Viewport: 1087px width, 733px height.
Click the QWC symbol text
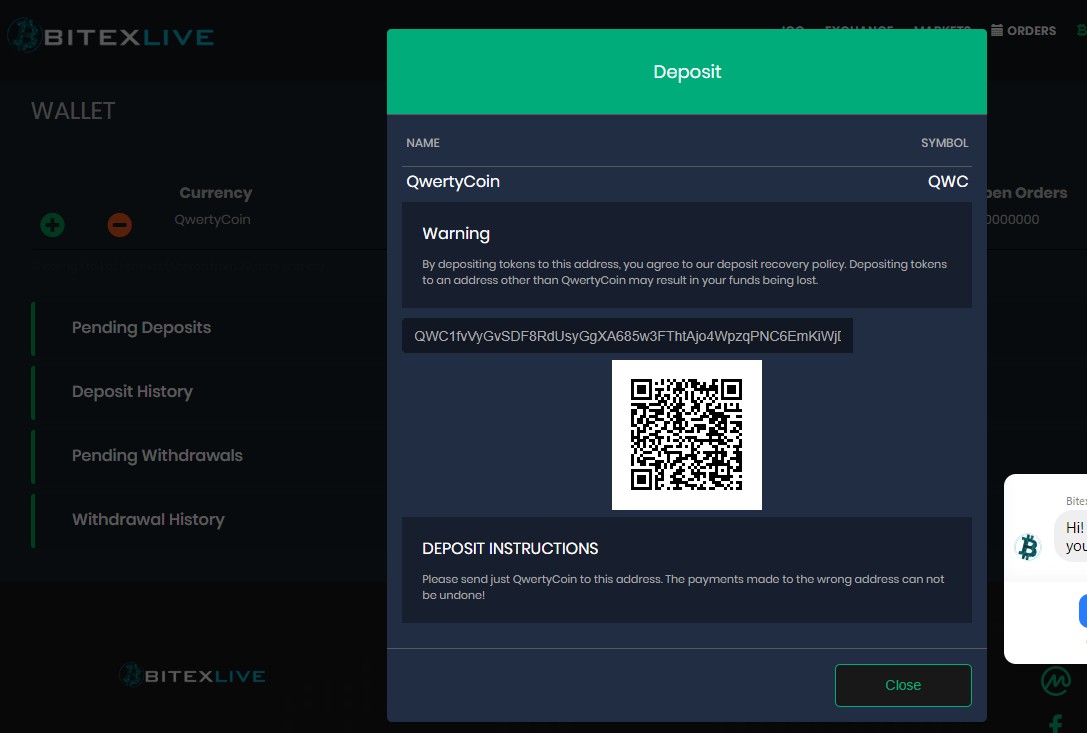coord(948,182)
